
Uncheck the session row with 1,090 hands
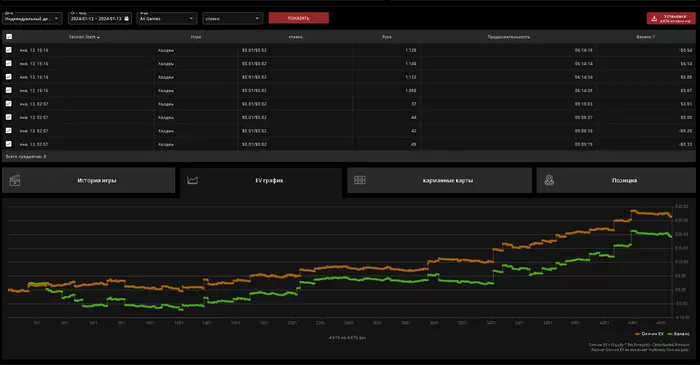8,90
